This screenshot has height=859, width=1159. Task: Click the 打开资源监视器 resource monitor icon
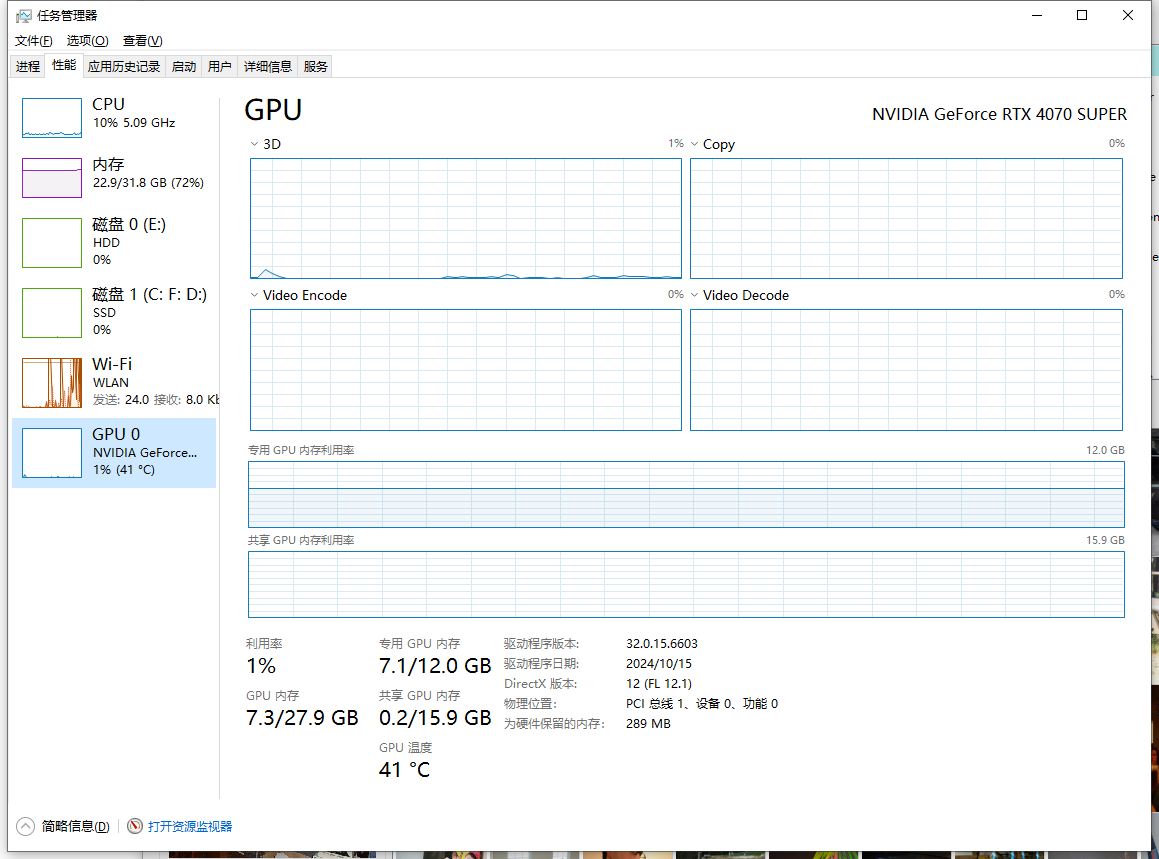(135, 826)
